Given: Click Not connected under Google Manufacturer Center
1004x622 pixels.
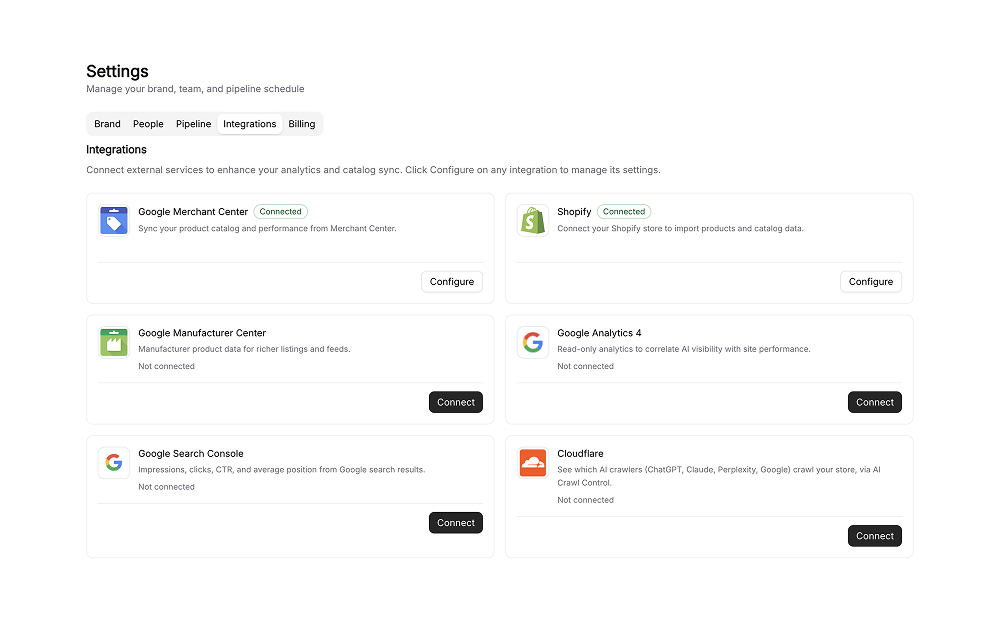Looking at the screenshot, I should click(x=166, y=366).
